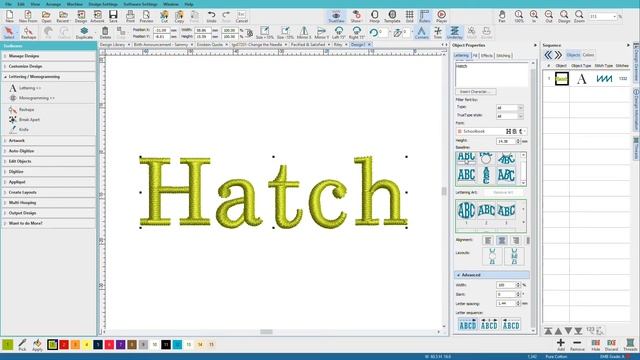Click the Print icon
This screenshot has width=640, height=360.
(x=130, y=16)
